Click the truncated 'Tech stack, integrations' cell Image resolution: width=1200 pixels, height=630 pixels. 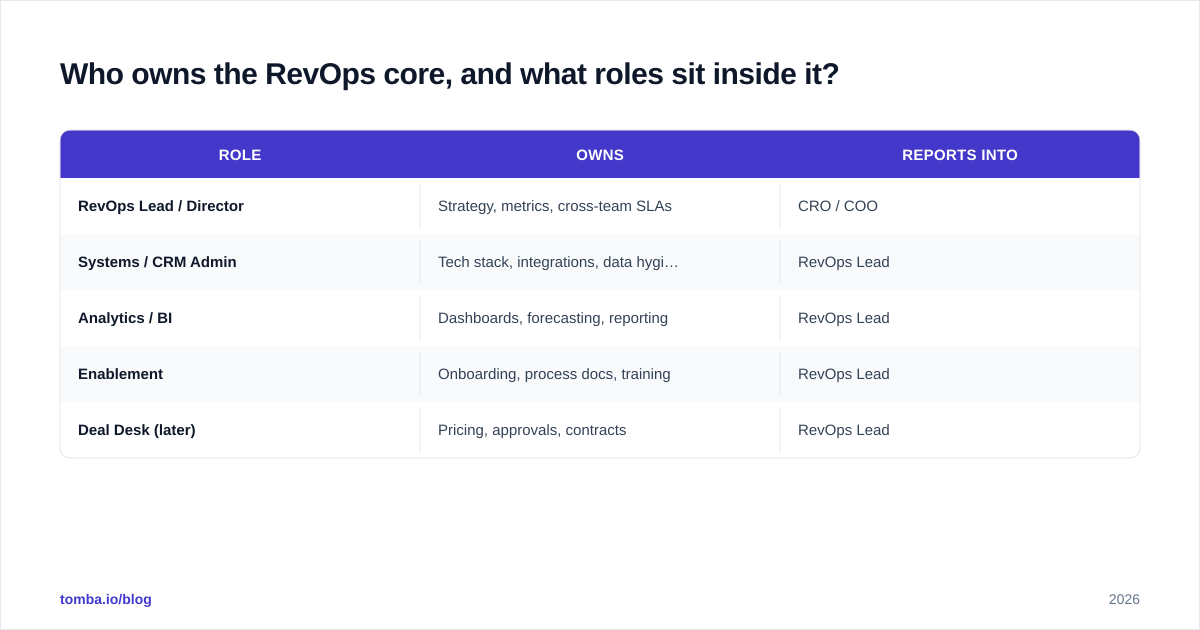tap(600, 262)
